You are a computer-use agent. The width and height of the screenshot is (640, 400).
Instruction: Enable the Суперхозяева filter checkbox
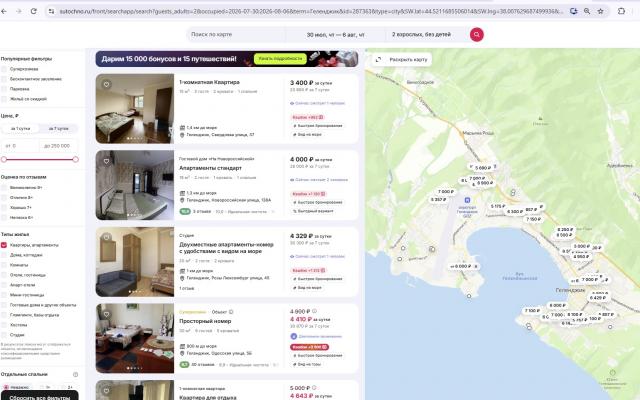click(4, 69)
